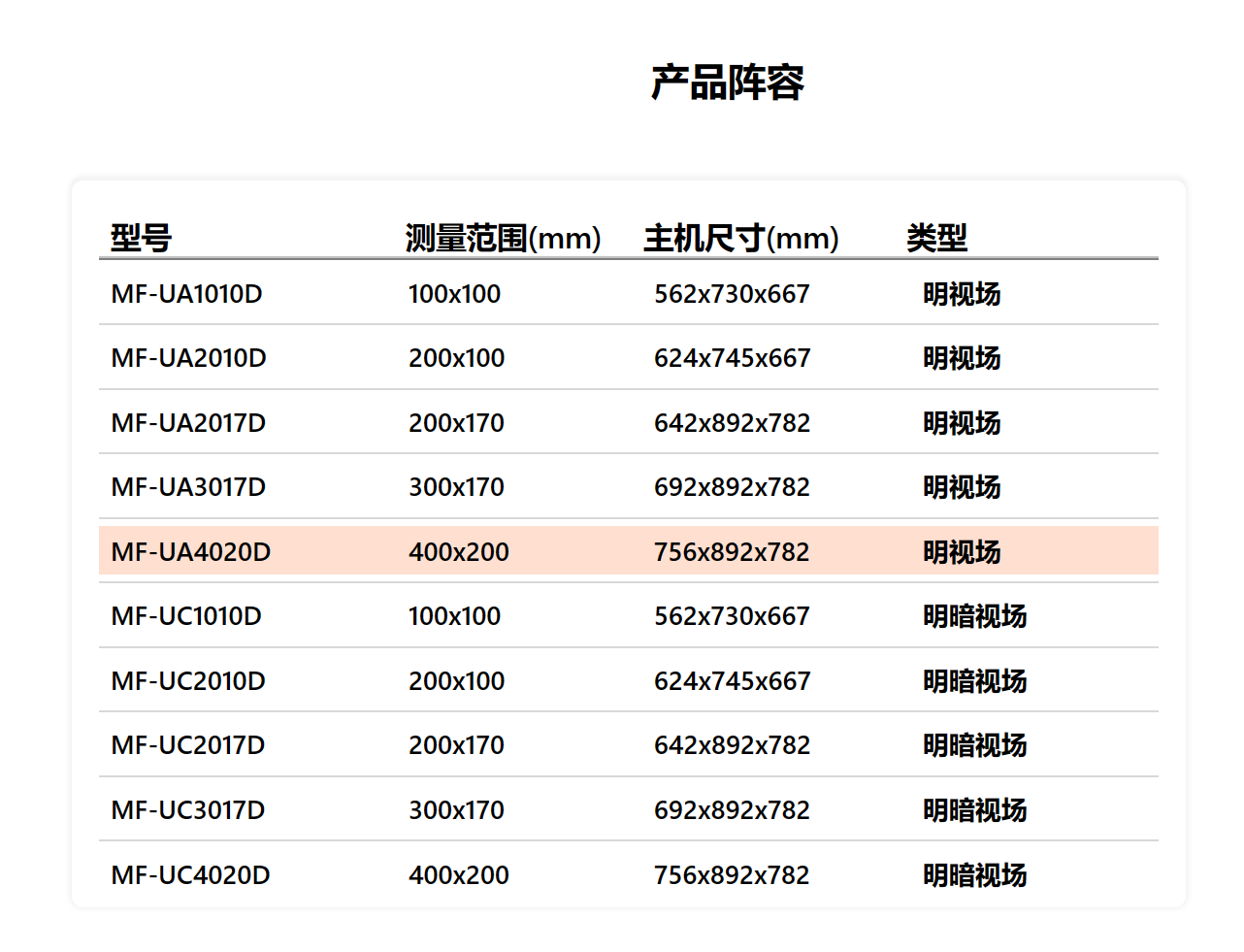This screenshot has height=952, width=1244.
Task: Click 692x892x782 size in MF-UC3017D row
Action: (732, 810)
